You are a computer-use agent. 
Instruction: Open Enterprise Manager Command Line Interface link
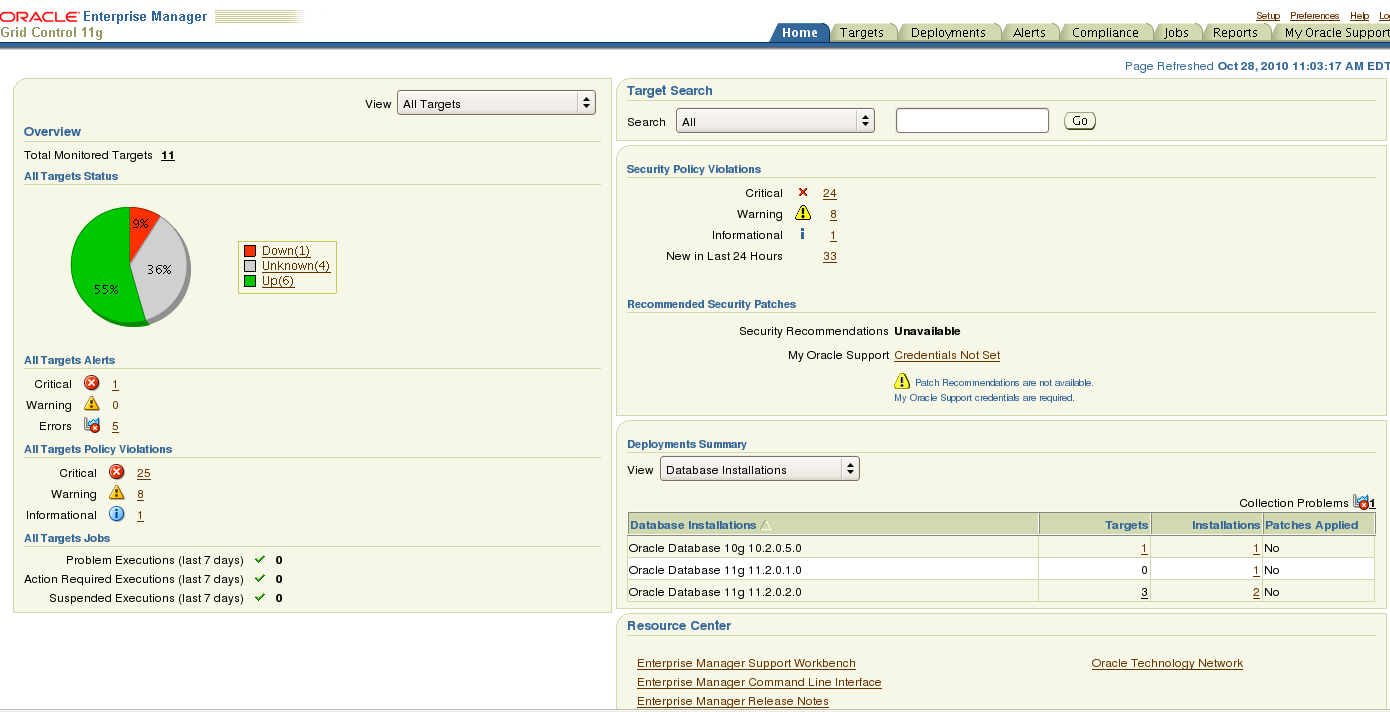tap(759, 682)
